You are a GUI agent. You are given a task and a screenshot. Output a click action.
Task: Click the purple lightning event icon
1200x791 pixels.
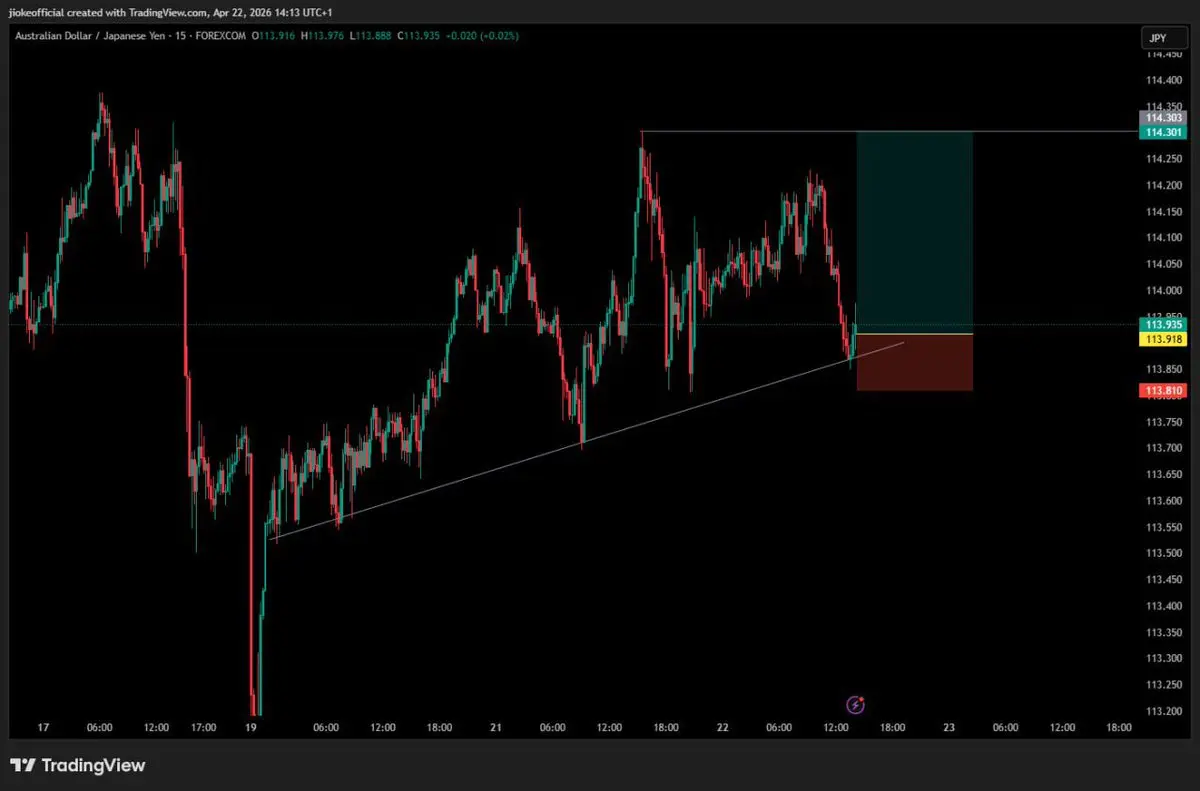pos(855,705)
